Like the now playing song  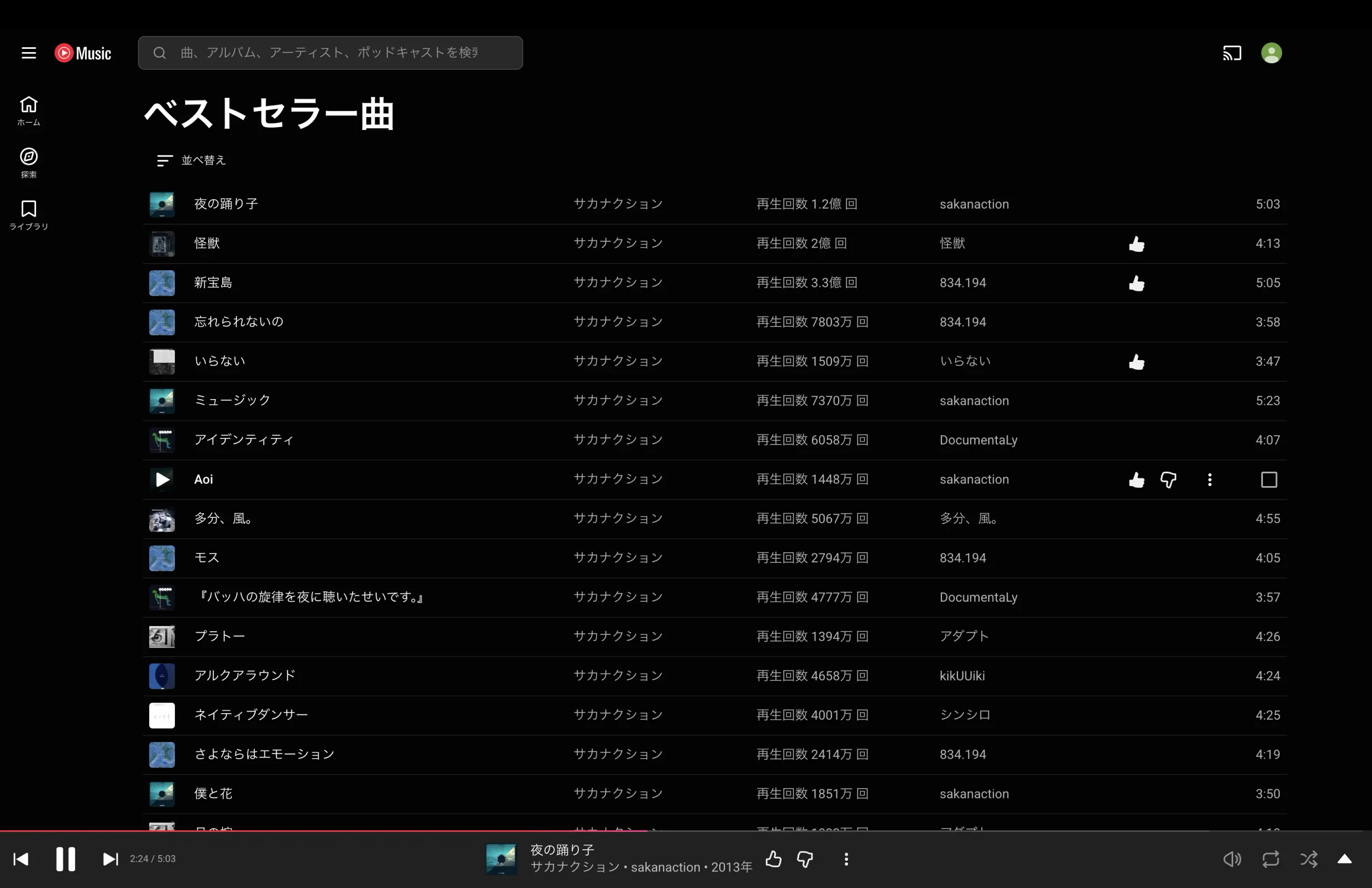click(x=773, y=859)
